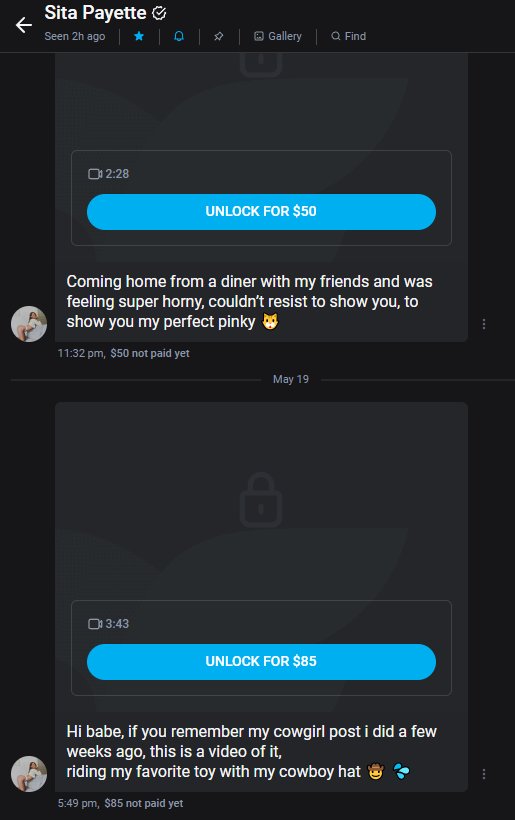
Task: Open the Sita Payette profile name
Action: [x=95, y=13]
